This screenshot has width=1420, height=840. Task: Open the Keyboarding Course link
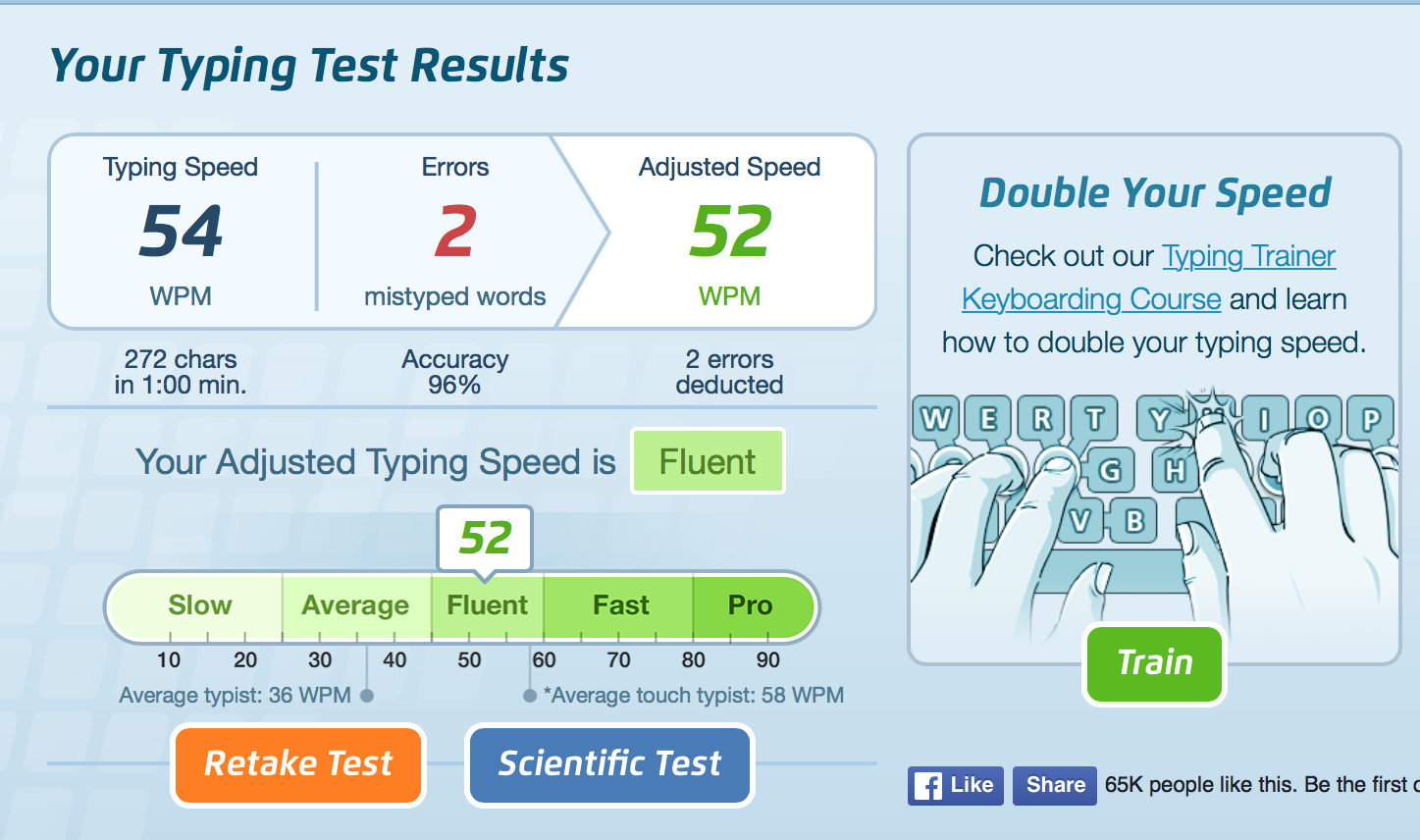(x=1091, y=299)
